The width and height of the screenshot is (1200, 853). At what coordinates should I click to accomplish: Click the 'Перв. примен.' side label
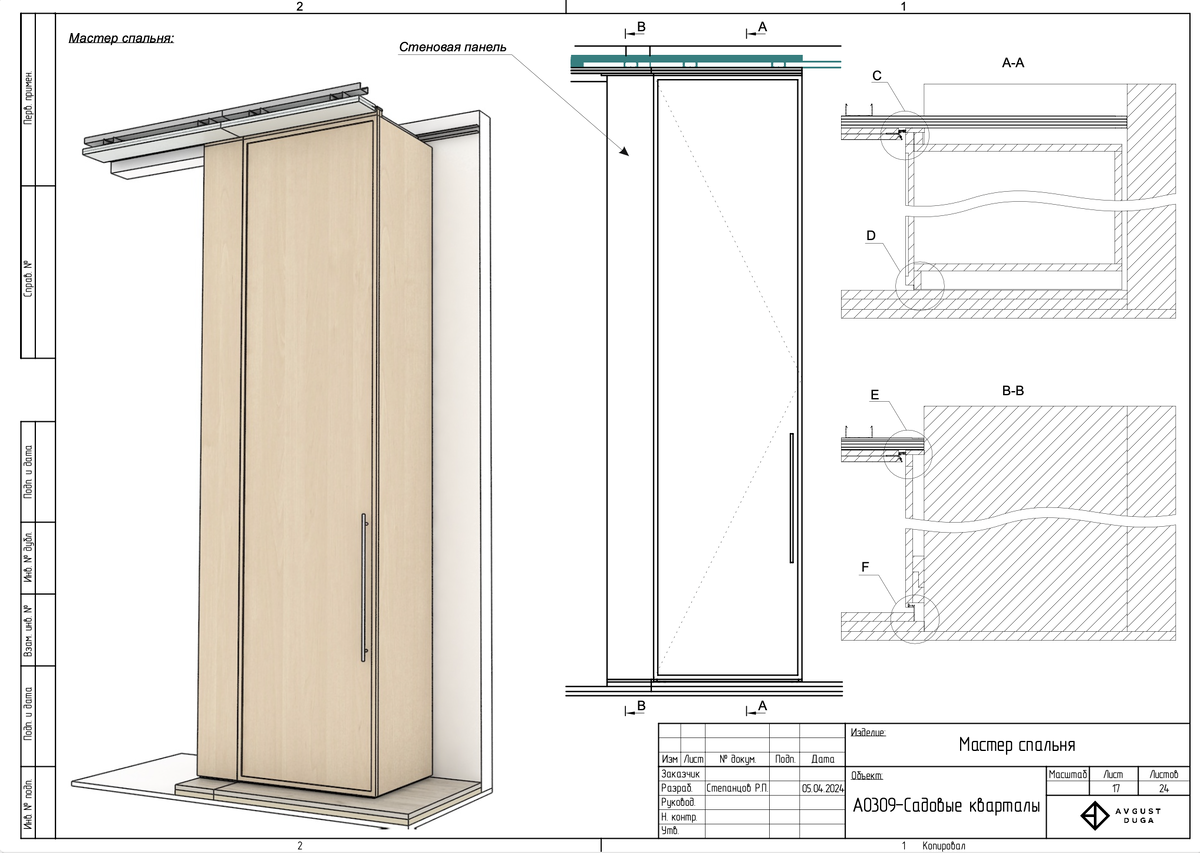click(x=29, y=96)
